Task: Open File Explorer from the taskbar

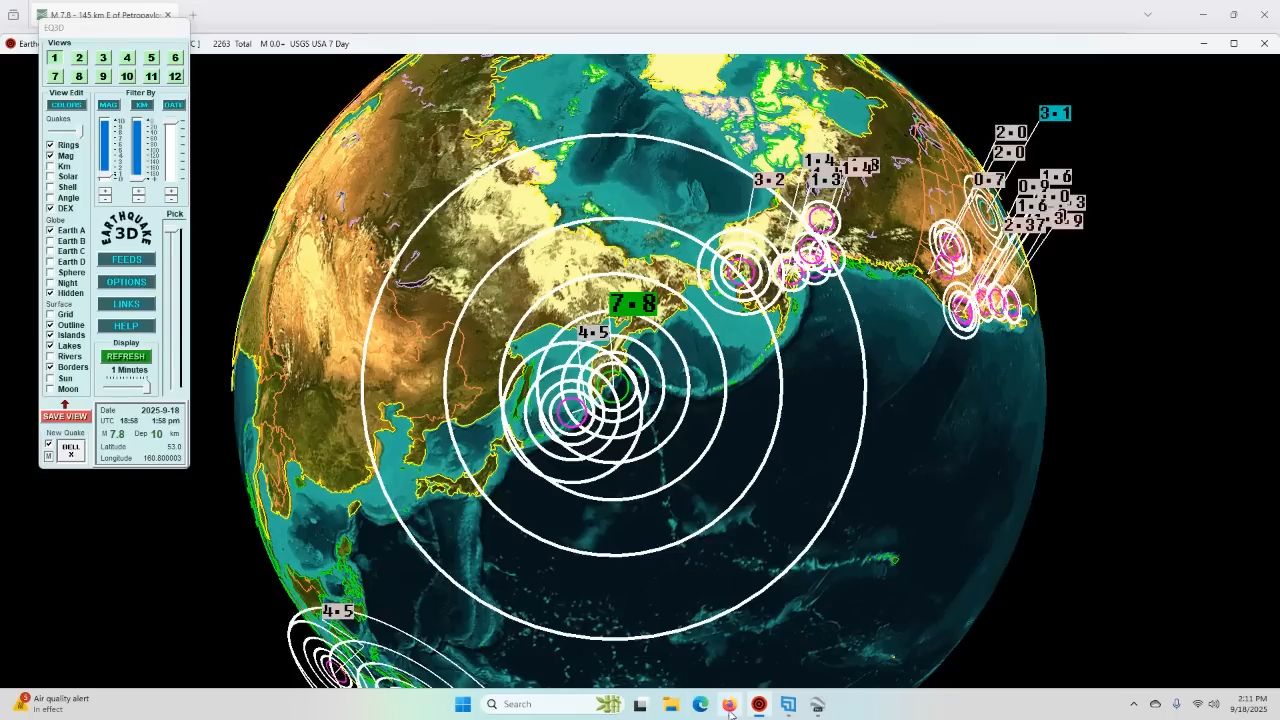Action: tap(670, 704)
